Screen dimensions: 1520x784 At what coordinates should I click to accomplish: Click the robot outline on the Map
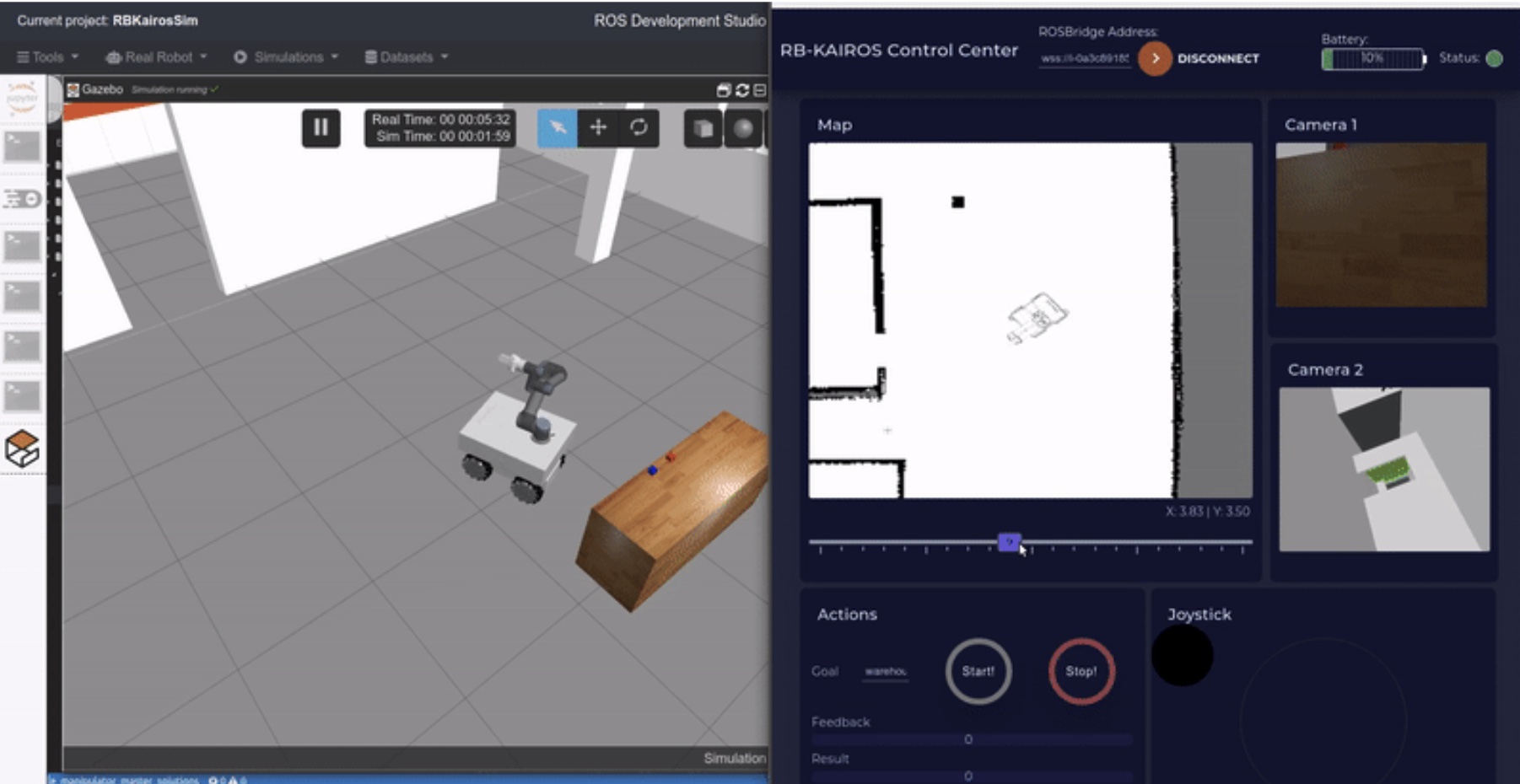tap(1037, 318)
